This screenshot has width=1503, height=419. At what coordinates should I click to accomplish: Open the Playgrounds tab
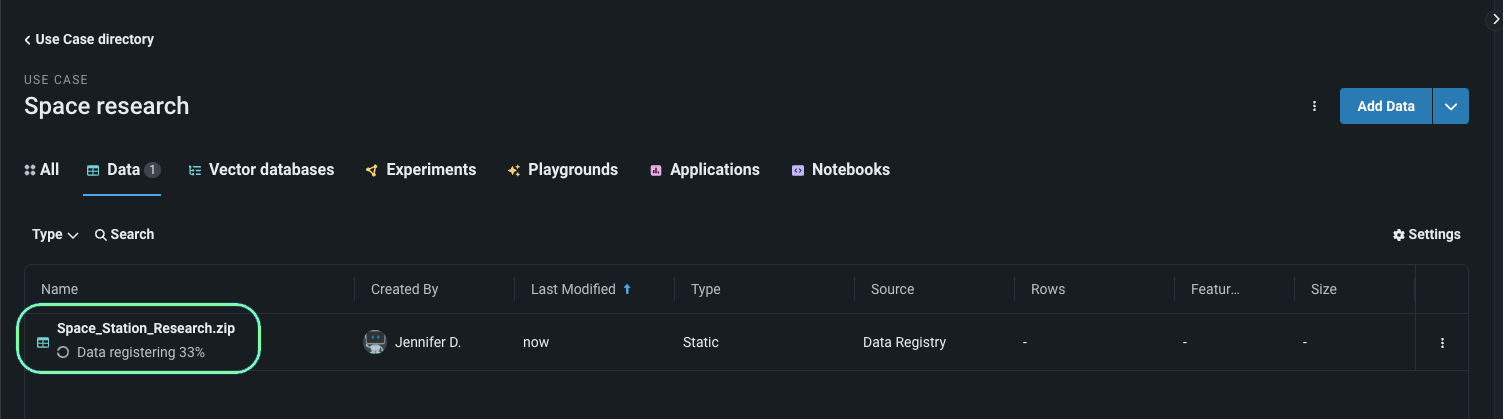(562, 170)
